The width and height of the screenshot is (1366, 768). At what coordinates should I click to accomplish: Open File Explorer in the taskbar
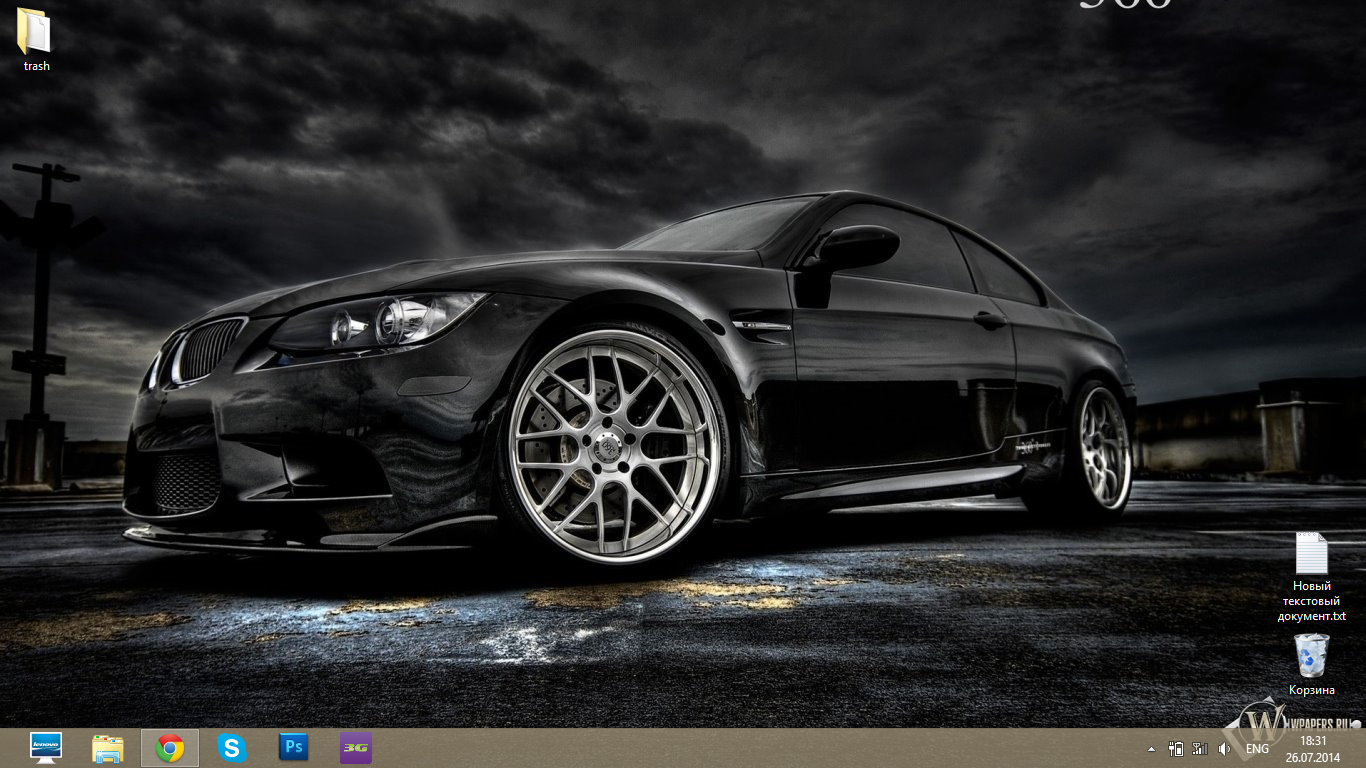tap(108, 748)
